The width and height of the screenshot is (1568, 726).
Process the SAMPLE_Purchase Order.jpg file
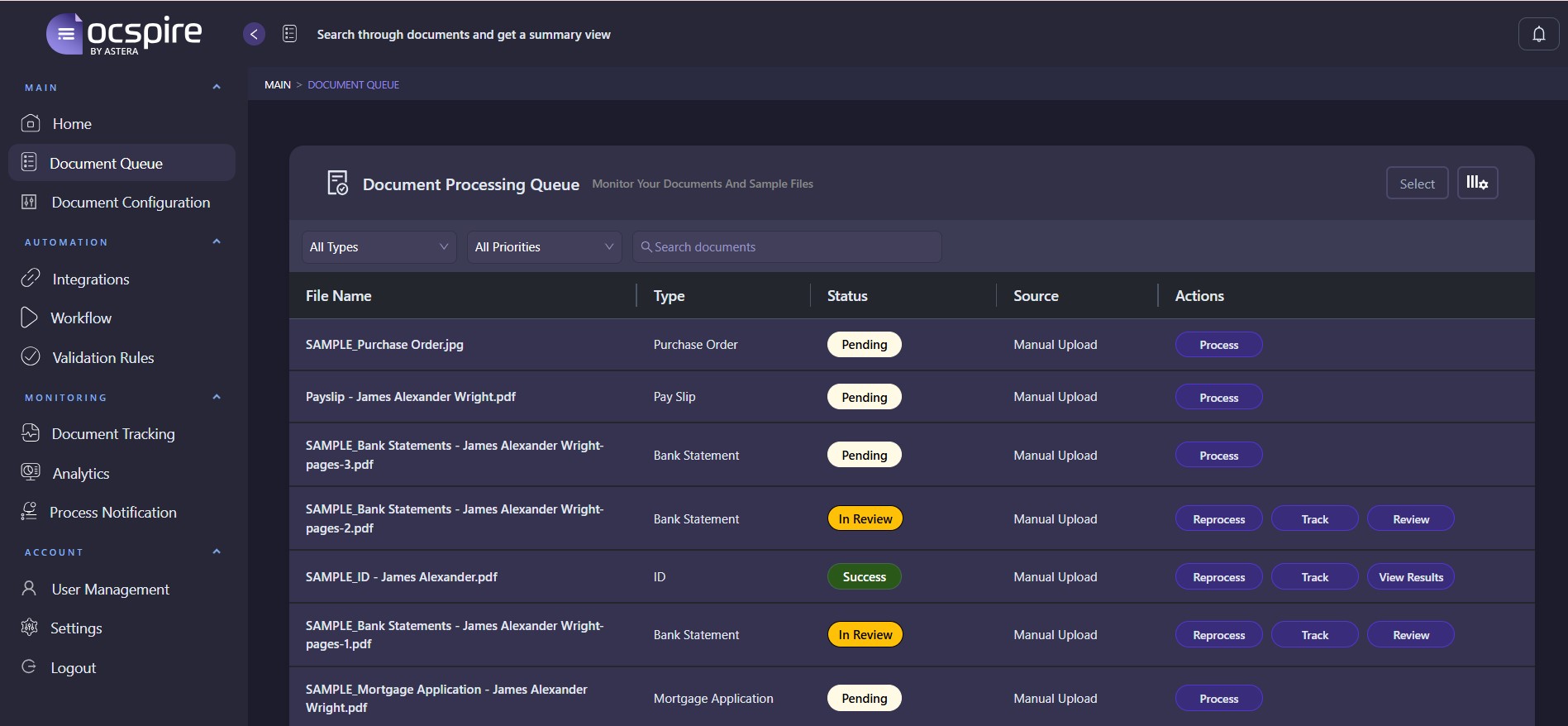tap(1218, 345)
